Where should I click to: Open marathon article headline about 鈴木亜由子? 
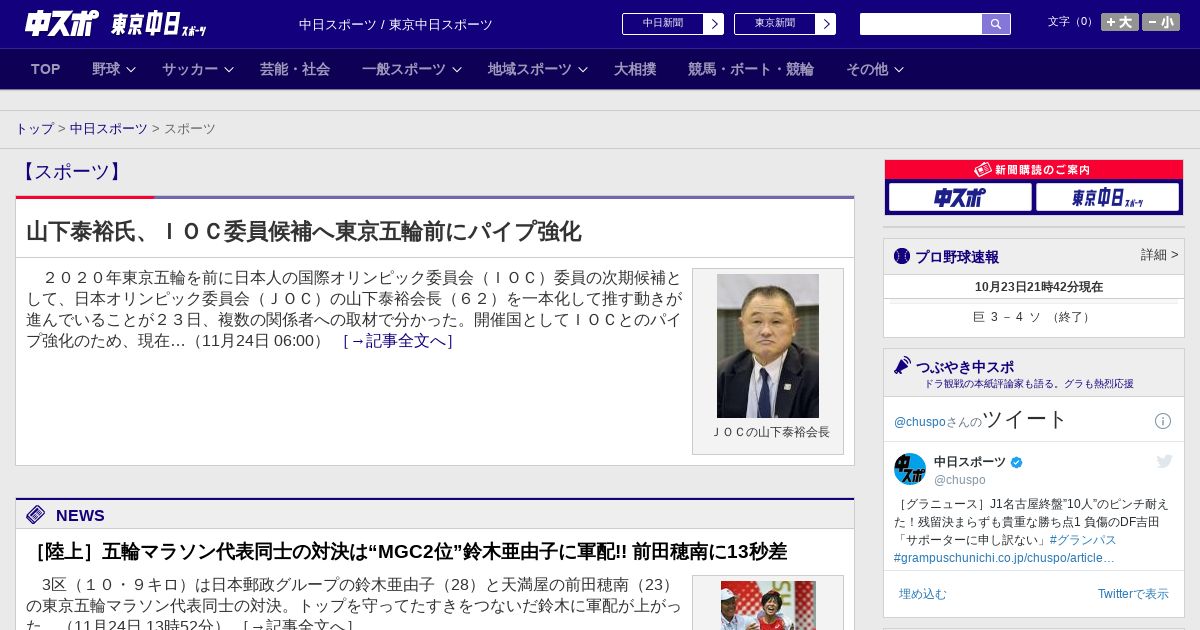point(409,551)
